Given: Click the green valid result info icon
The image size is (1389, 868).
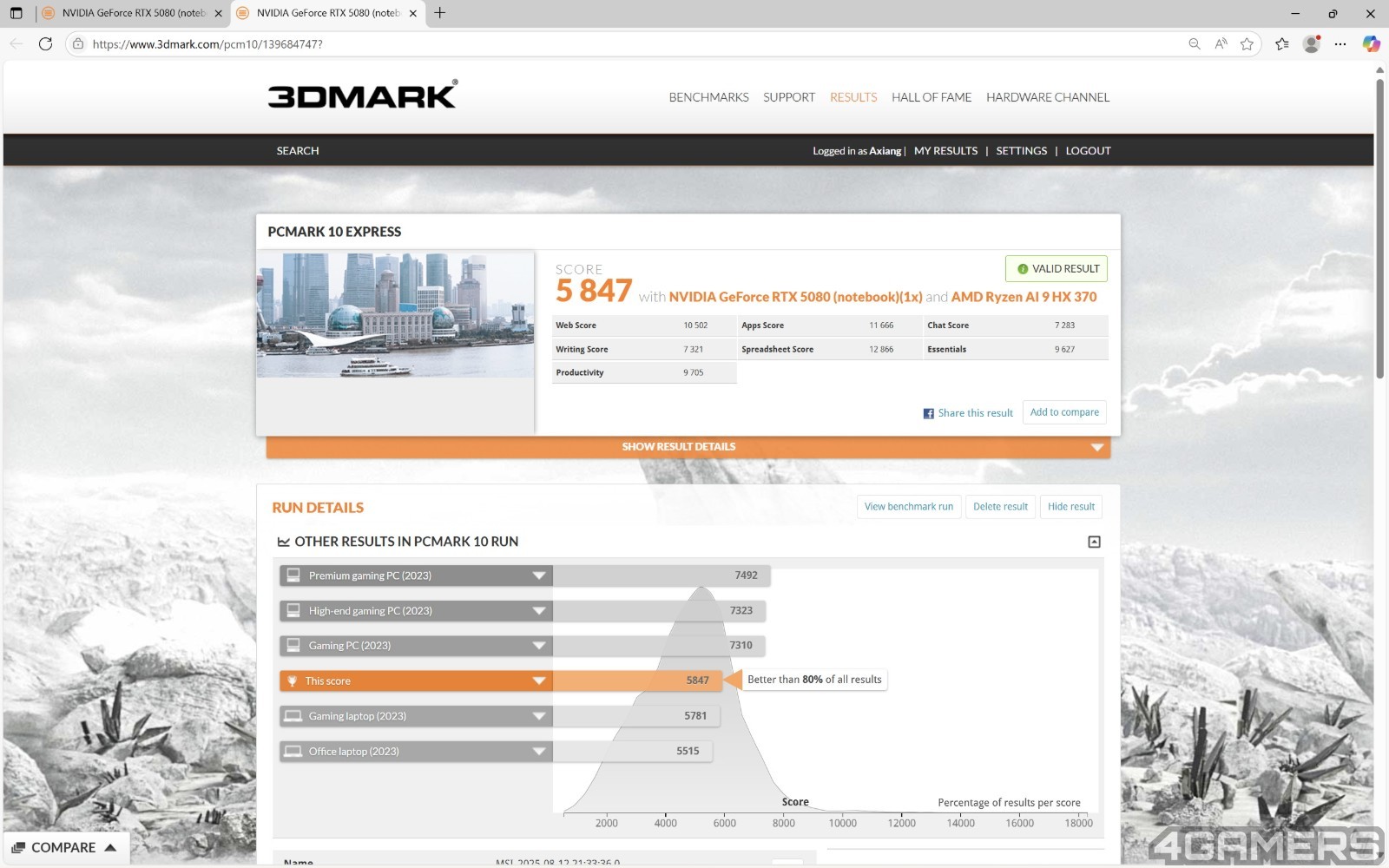Looking at the screenshot, I should coord(1022,269).
